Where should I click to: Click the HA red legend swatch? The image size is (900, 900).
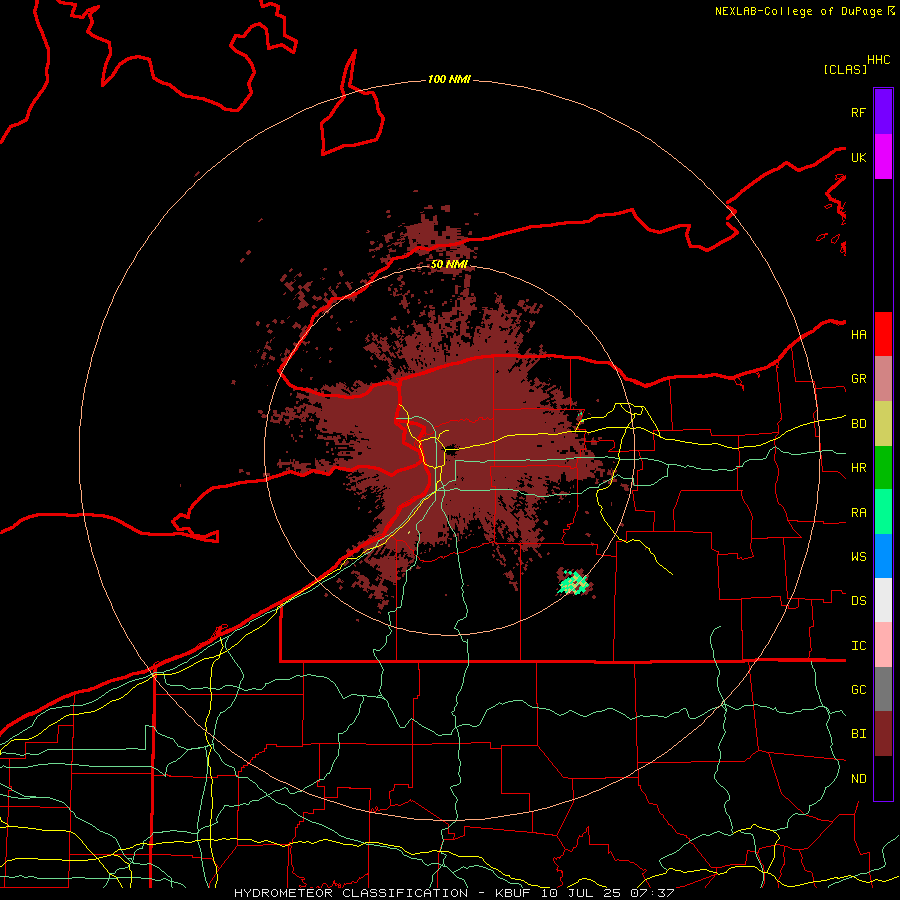[x=883, y=334]
